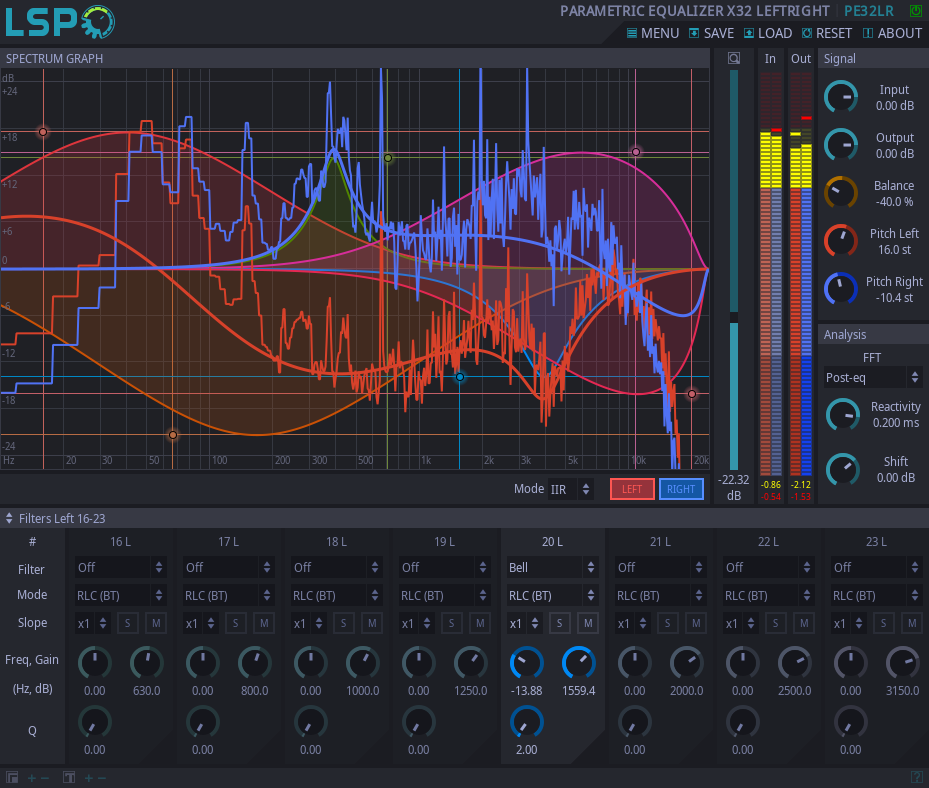Image resolution: width=929 pixels, height=788 pixels.
Task: Open the Filters Left 16-23 selector
Action: [56, 518]
